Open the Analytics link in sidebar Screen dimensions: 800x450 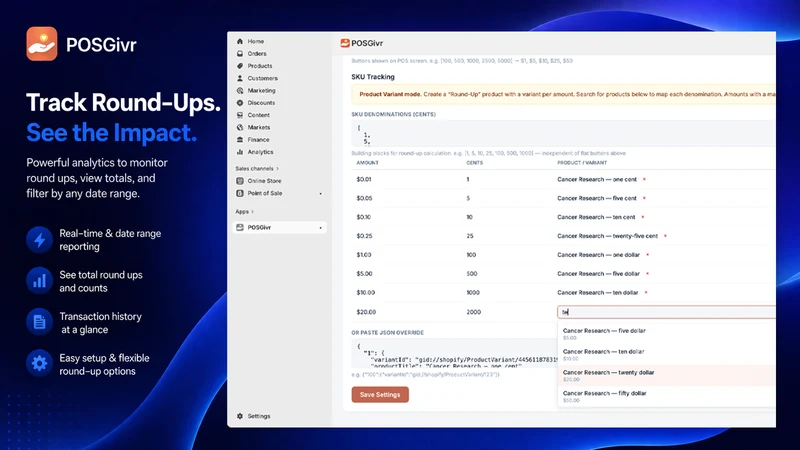point(260,152)
